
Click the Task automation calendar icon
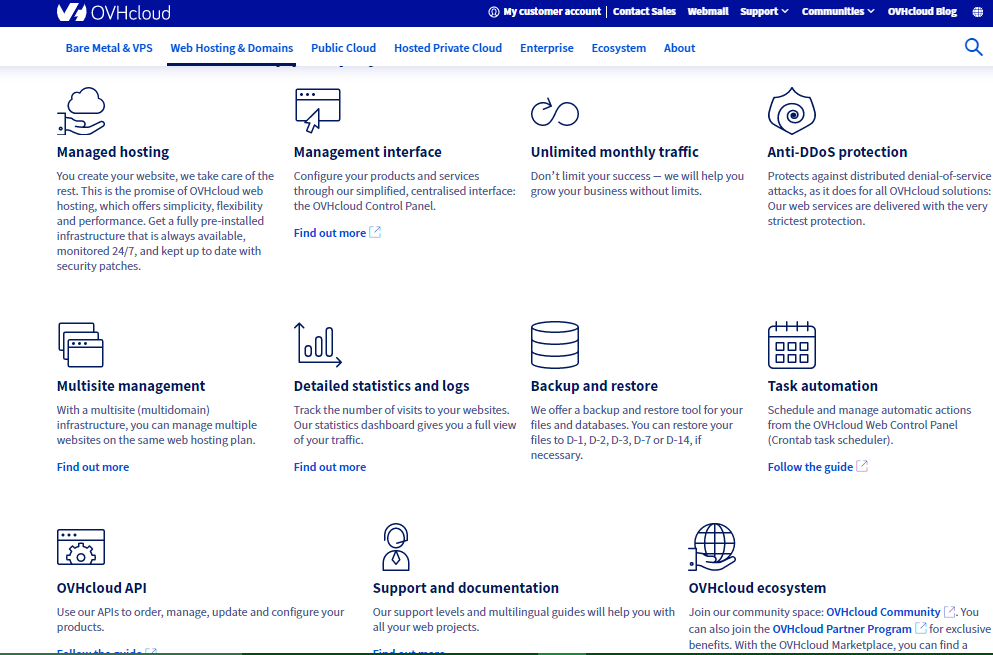(x=792, y=345)
